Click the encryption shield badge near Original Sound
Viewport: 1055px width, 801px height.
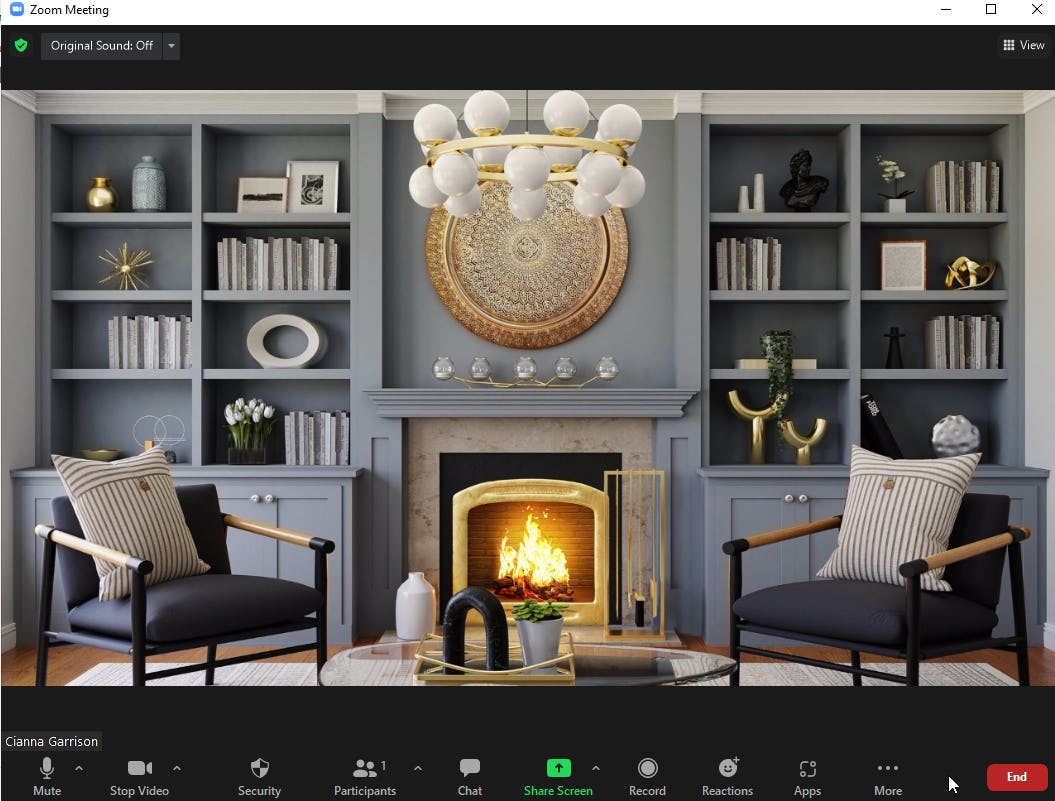(x=20, y=45)
